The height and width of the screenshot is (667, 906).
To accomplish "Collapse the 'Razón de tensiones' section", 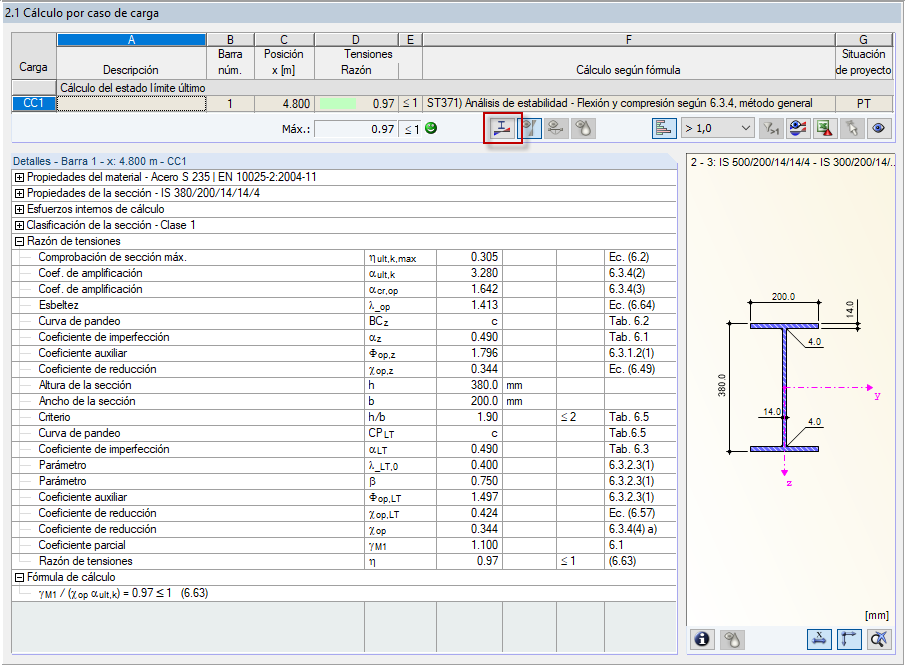I will click(20, 241).
